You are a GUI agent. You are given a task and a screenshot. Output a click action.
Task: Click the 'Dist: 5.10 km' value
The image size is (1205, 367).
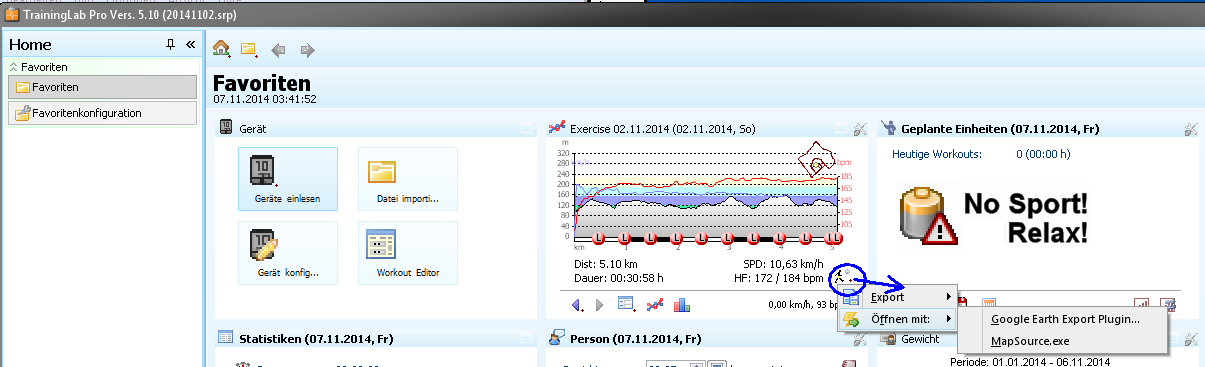coord(607,265)
